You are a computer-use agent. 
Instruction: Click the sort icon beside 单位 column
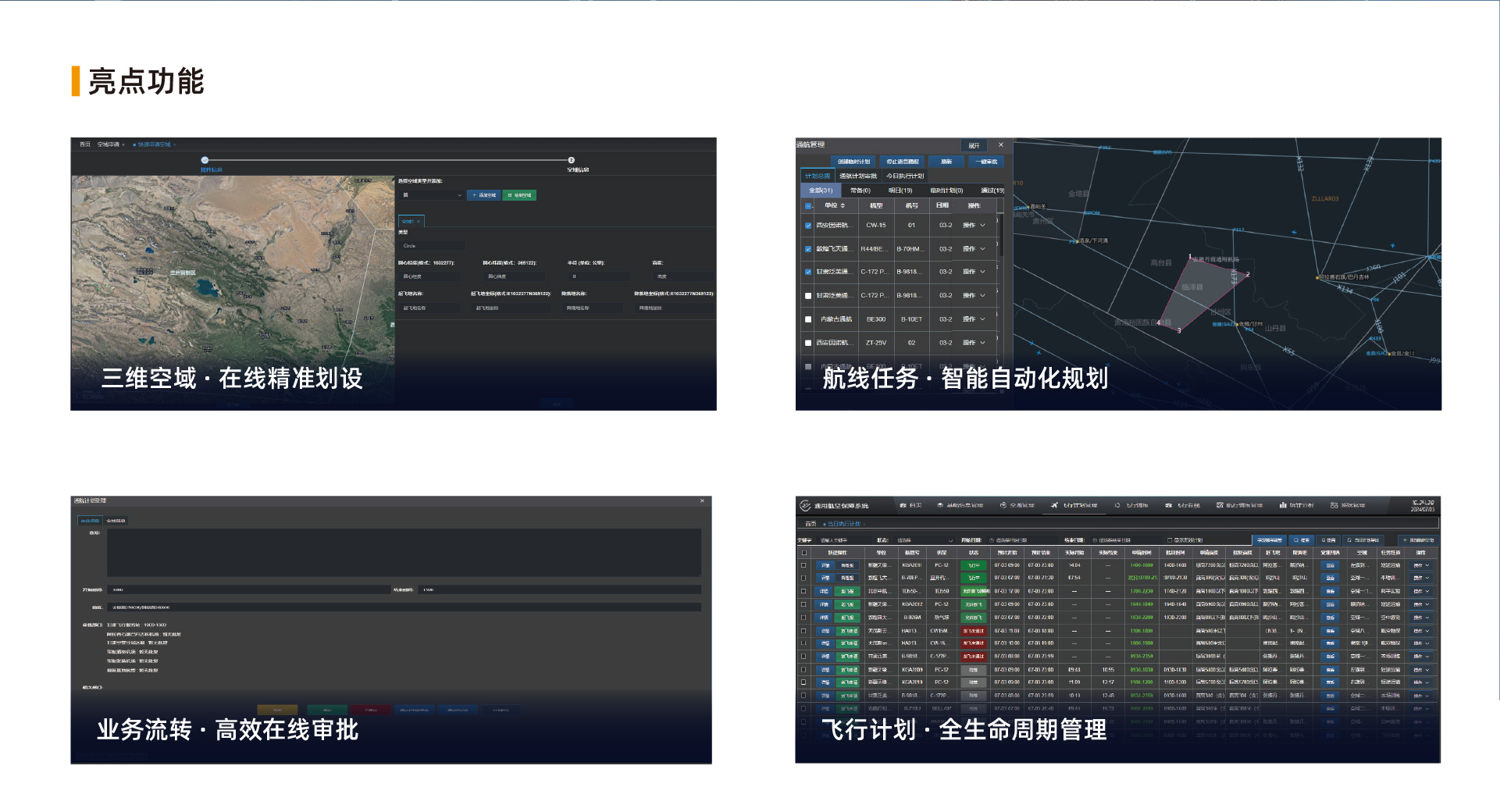pos(843,206)
